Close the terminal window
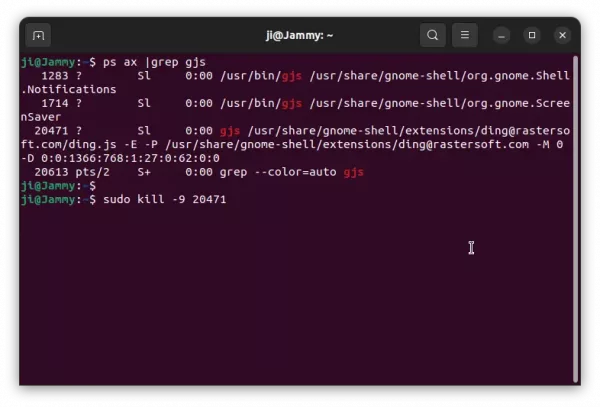The height and width of the screenshot is (407, 600). (562, 35)
